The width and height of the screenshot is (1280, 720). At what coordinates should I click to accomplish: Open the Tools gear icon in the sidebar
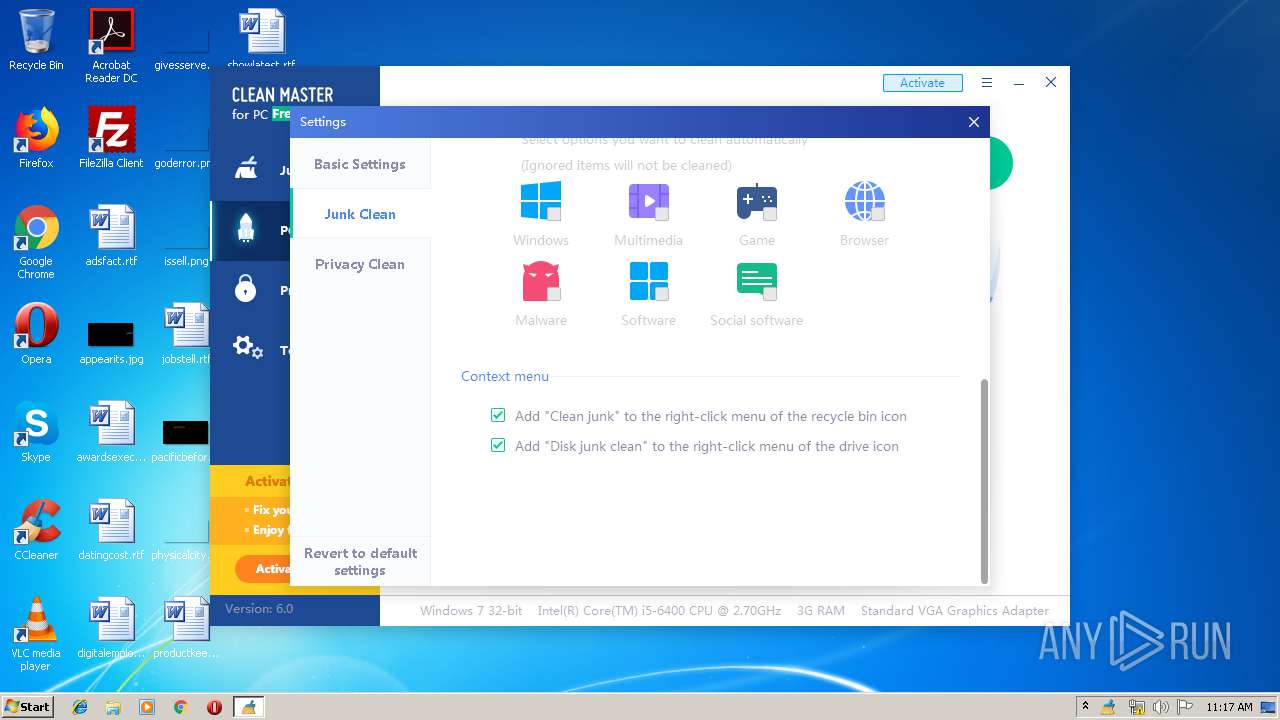(247, 348)
